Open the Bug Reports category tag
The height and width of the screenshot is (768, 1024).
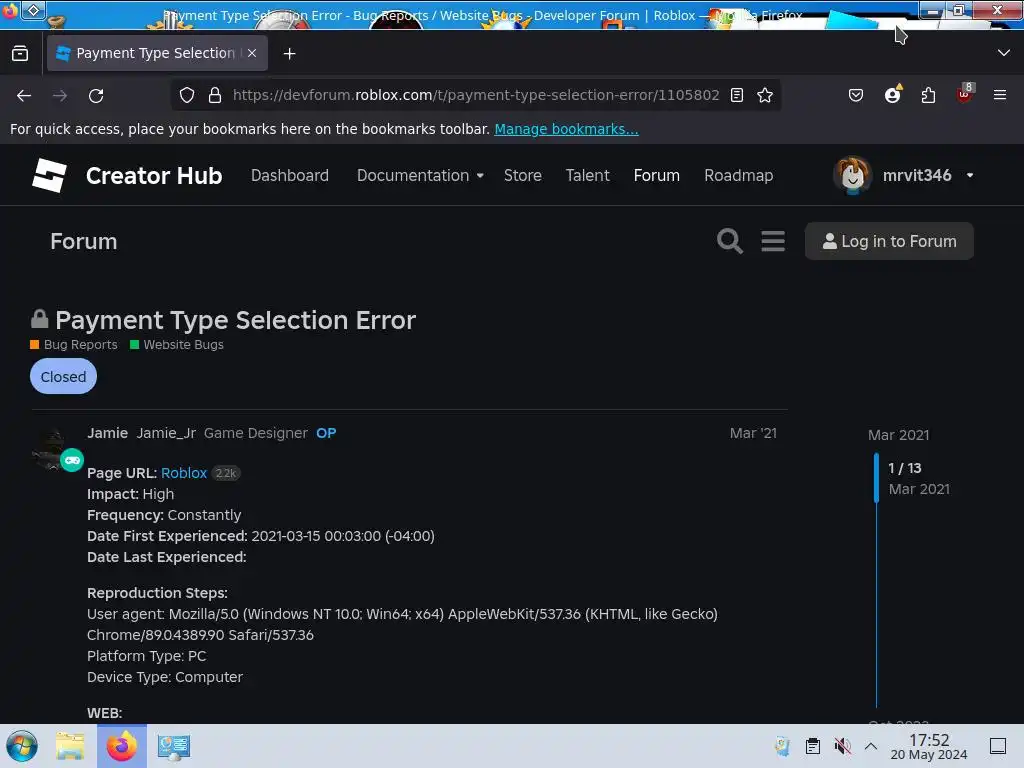pyautogui.click(x=74, y=345)
